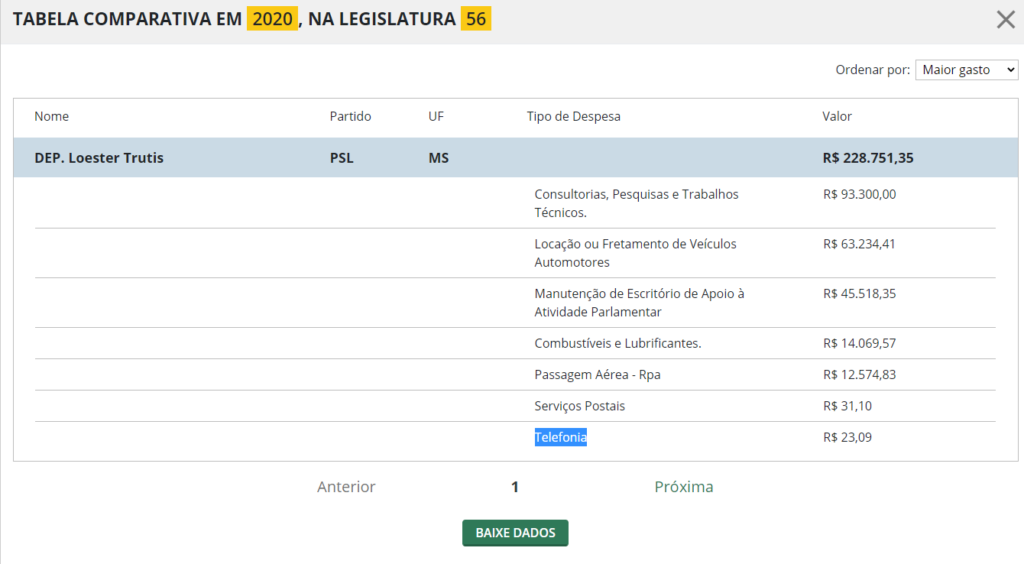Viewport: 1024px width, 564px height.
Task: Open the 'Ordenar por' Maior gasto dropdown
Action: coord(966,70)
